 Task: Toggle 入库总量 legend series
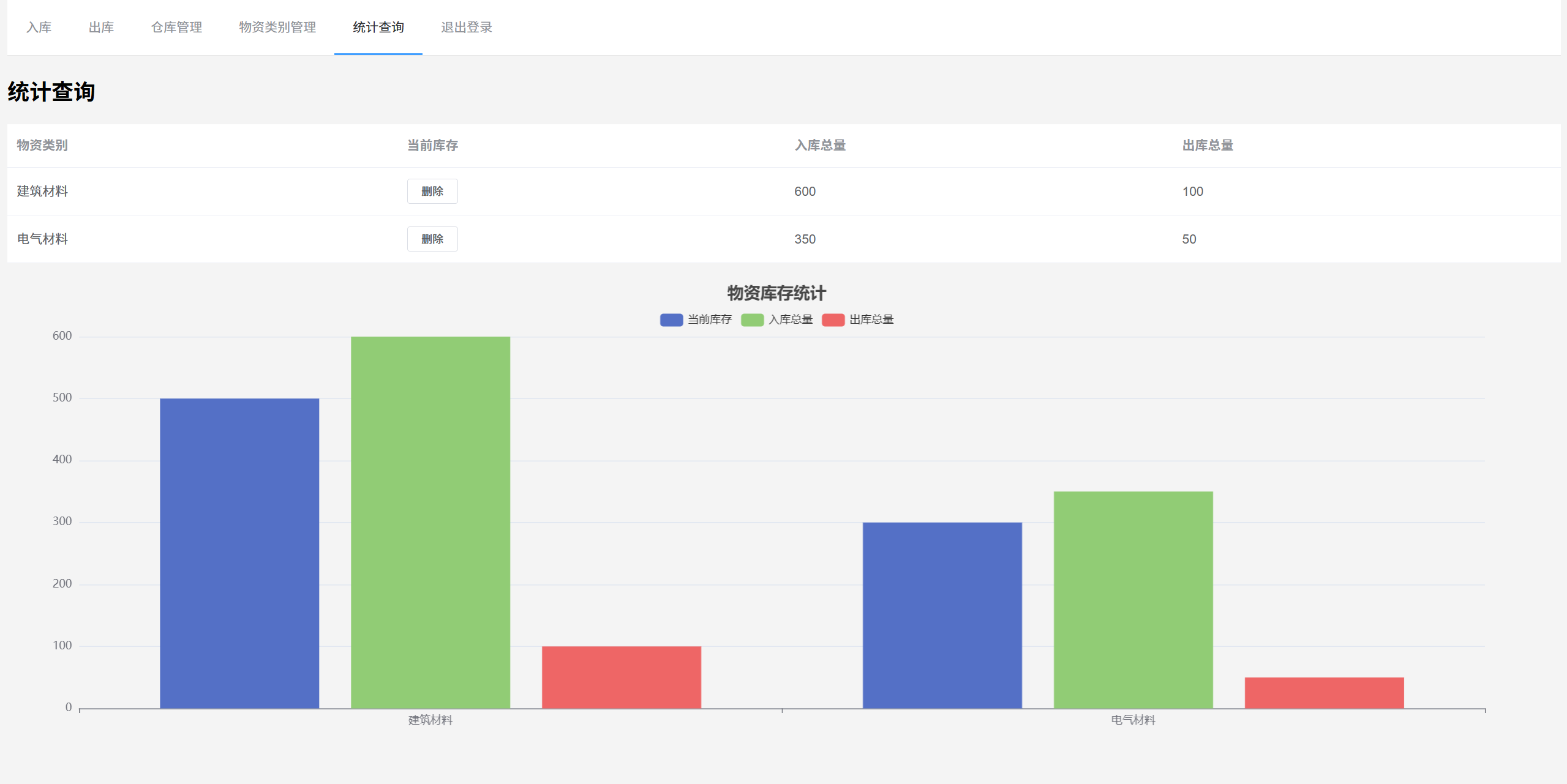[x=776, y=319]
